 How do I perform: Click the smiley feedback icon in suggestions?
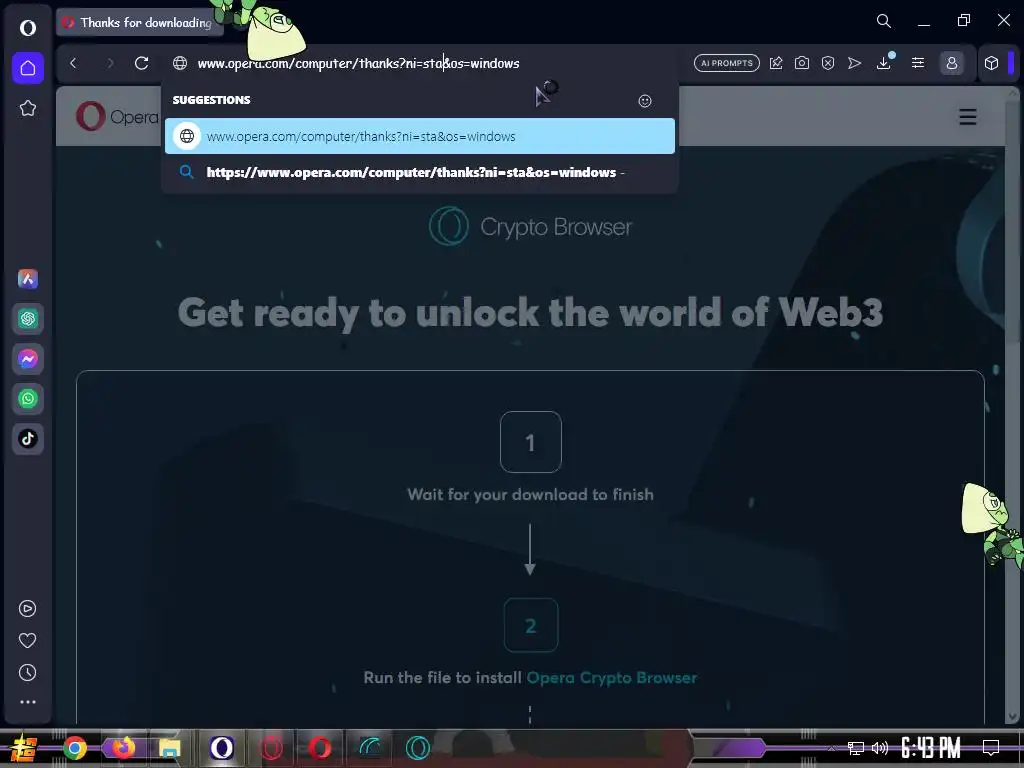(645, 101)
